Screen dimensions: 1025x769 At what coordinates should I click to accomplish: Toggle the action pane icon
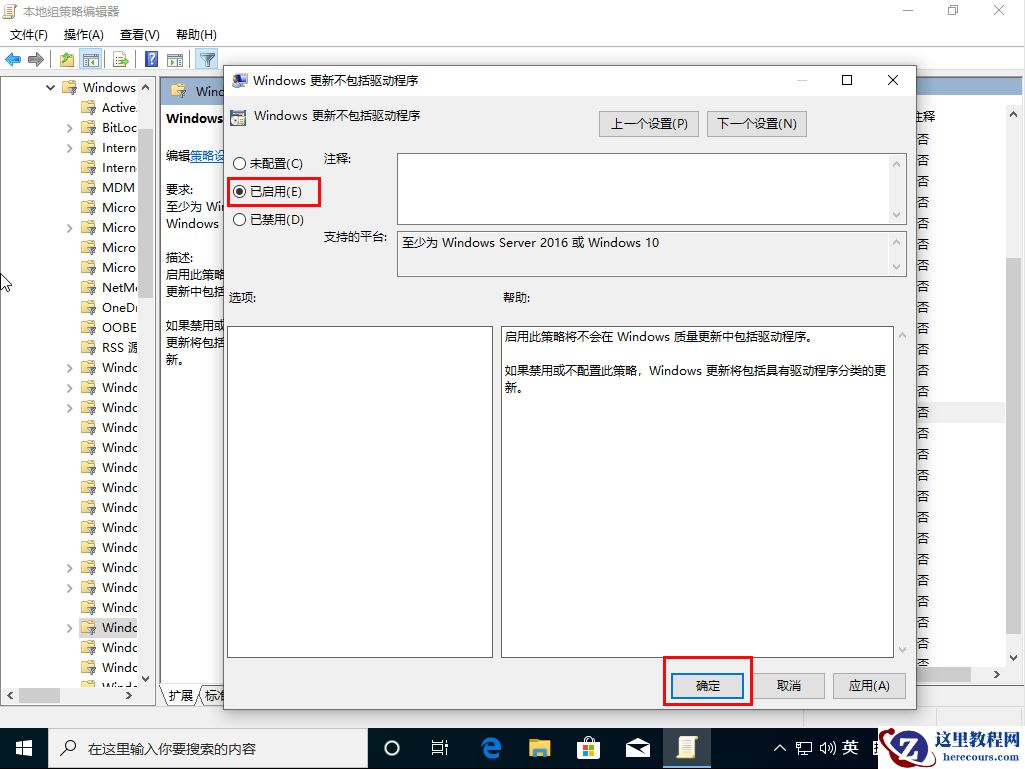click(x=174, y=59)
